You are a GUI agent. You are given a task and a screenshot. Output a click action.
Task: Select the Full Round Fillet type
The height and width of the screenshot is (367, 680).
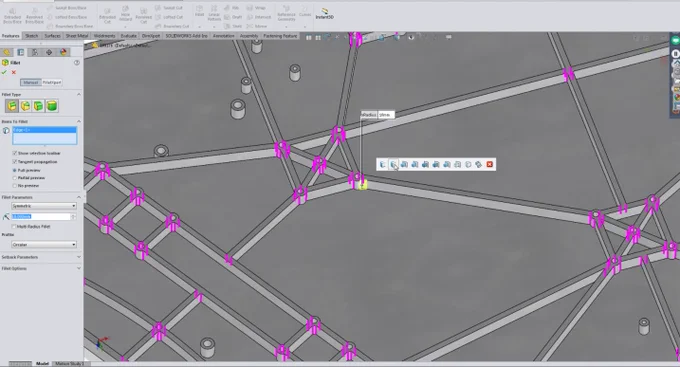tap(52, 106)
